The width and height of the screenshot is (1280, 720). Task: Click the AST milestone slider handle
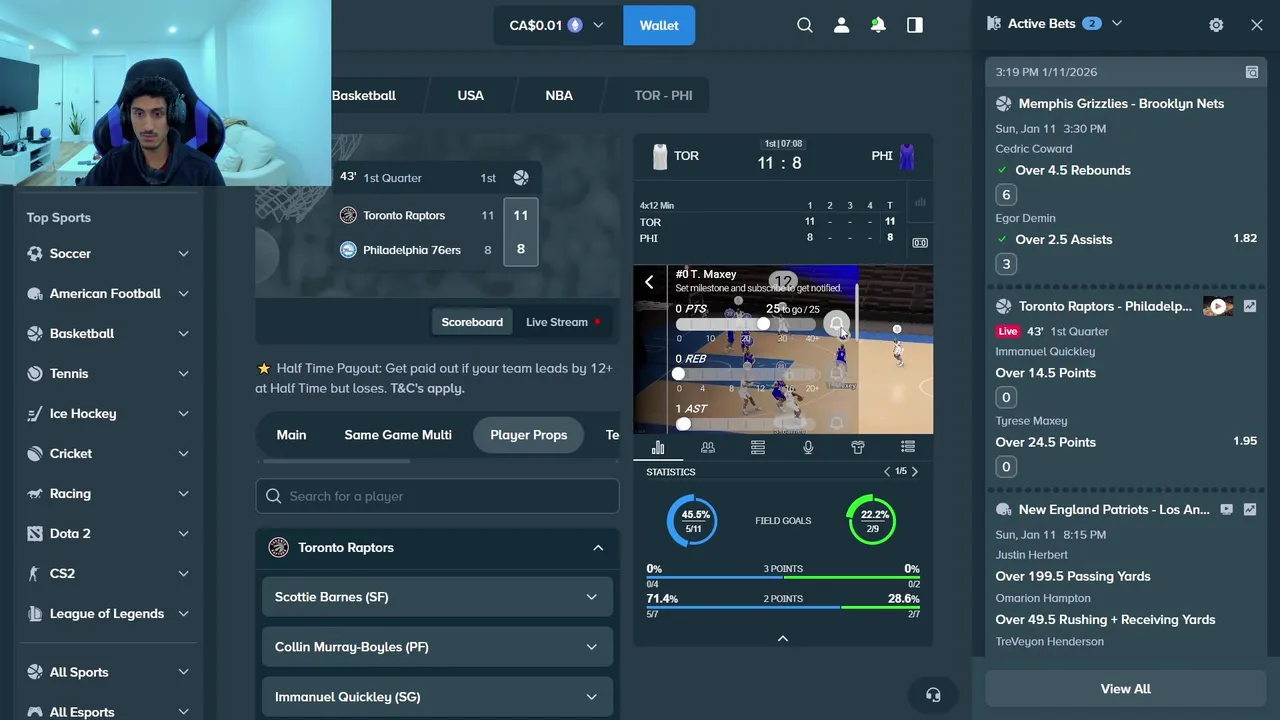(x=683, y=423)
